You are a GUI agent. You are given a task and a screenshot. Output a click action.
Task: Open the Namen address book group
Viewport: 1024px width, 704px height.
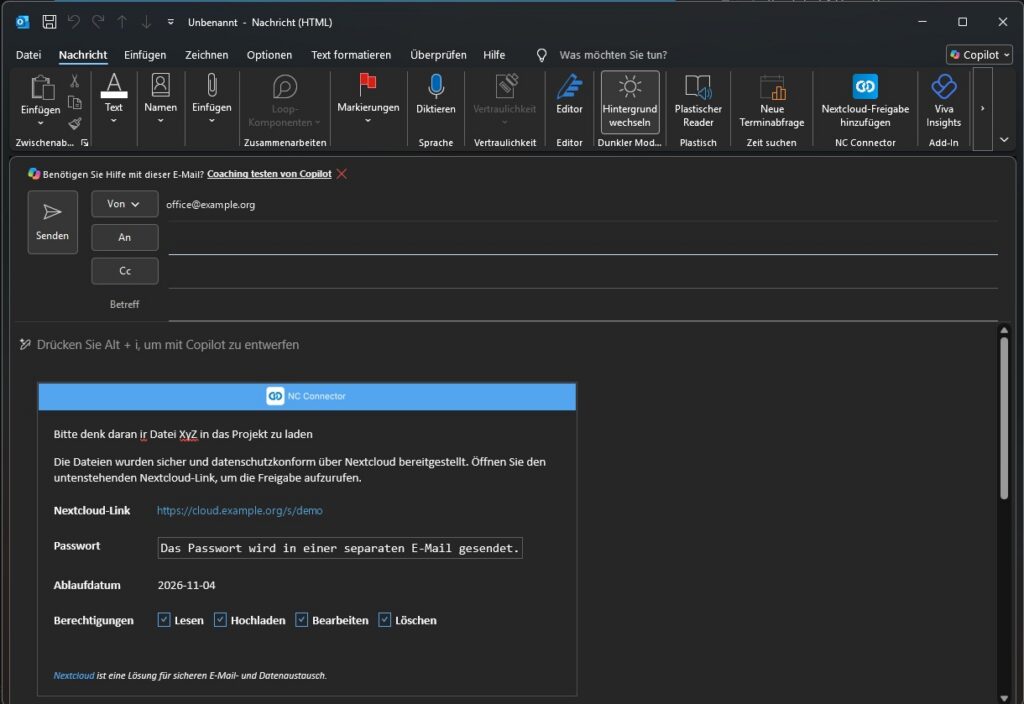point(161,98)
